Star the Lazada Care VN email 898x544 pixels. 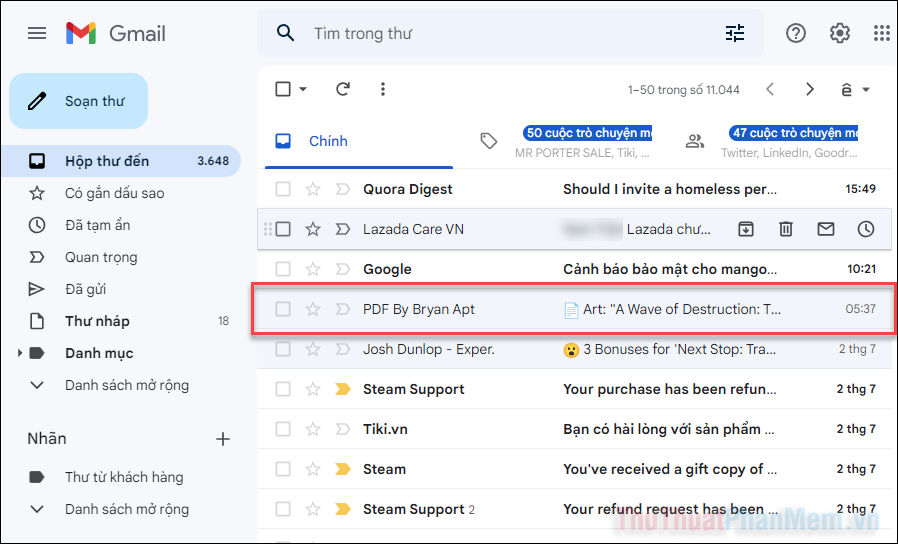point(313,229)
